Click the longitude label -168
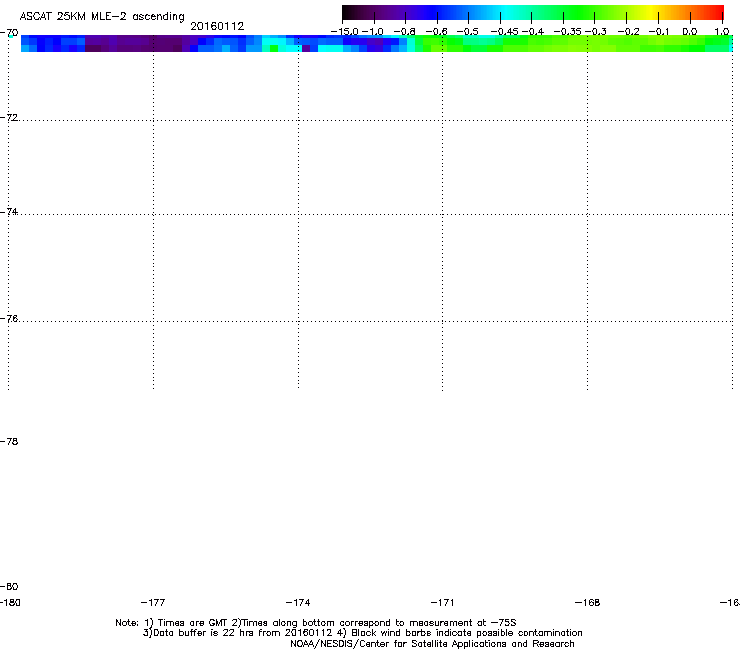The image size is (740, 650). click(588, 602)
